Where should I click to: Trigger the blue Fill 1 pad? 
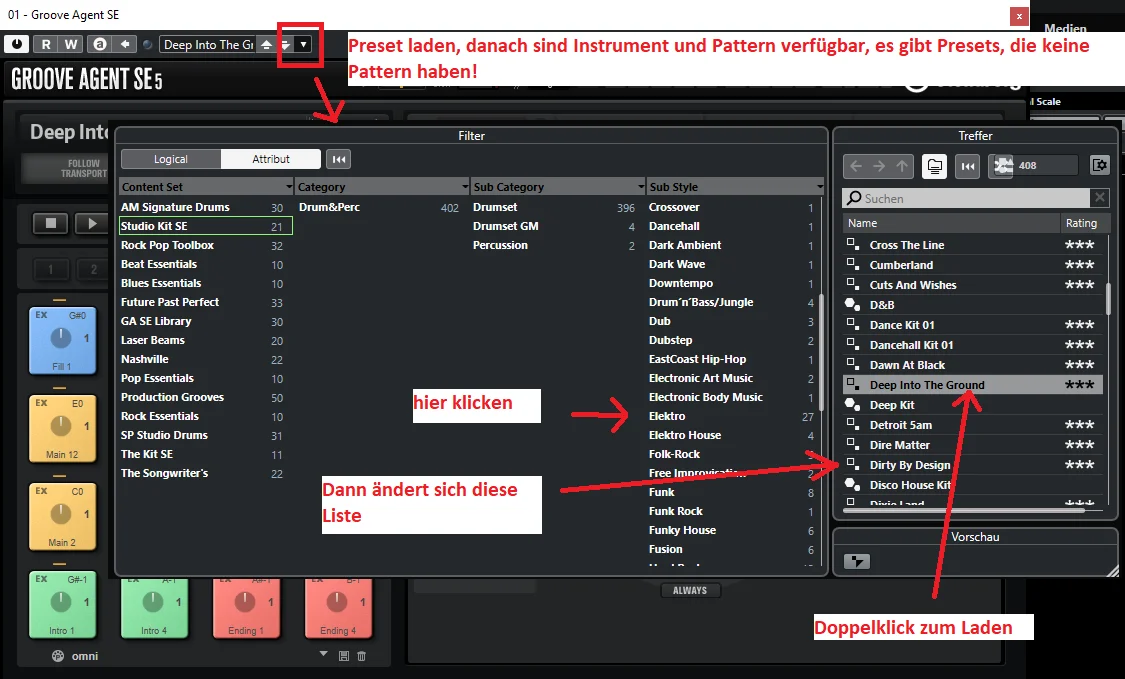[x=62, y=341]
